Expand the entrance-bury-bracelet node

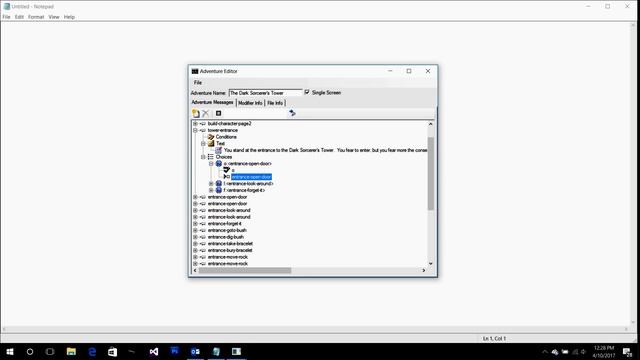(x=195, y=250)
